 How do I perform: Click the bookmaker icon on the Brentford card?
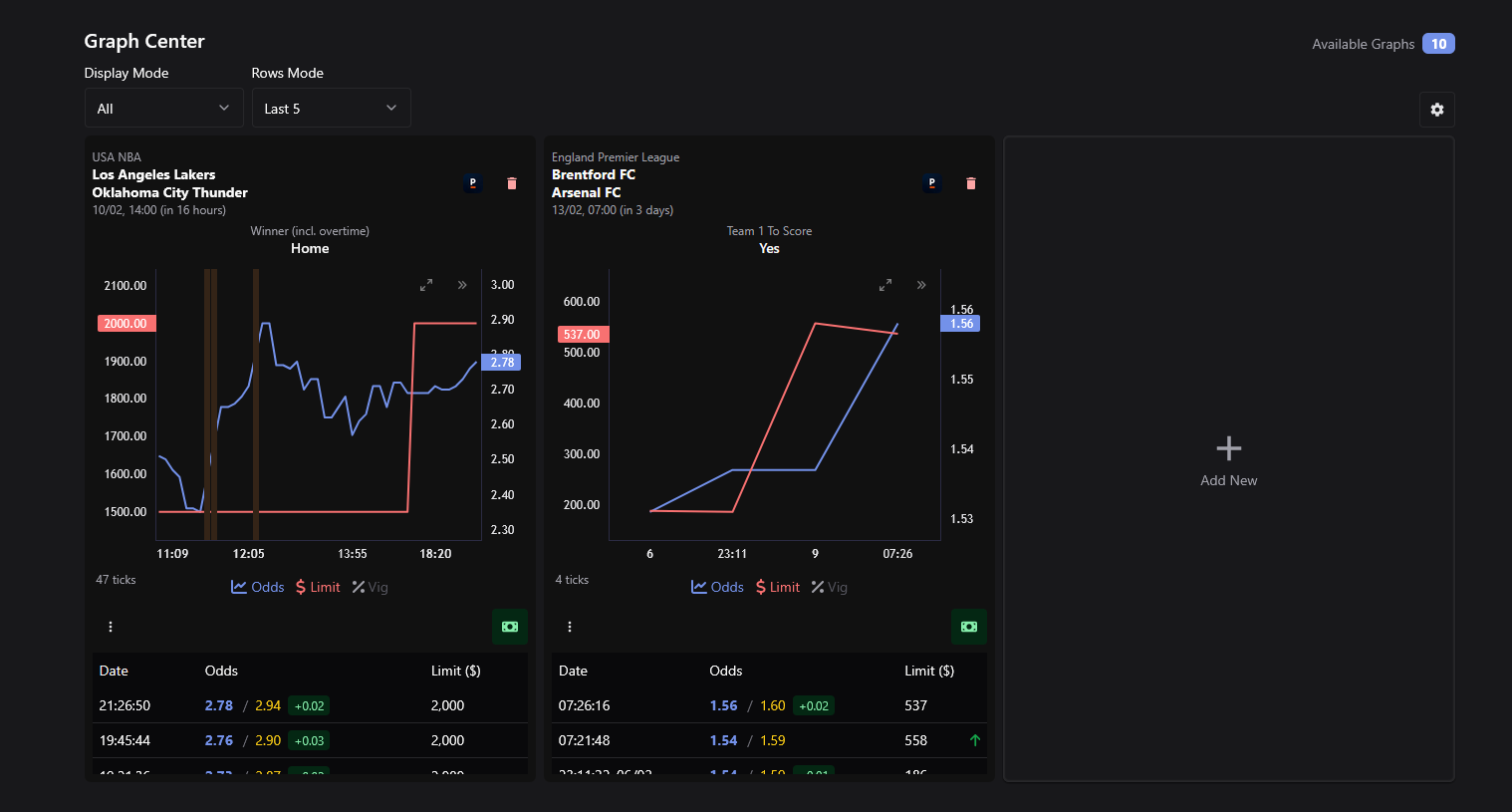tap(932, 183)
